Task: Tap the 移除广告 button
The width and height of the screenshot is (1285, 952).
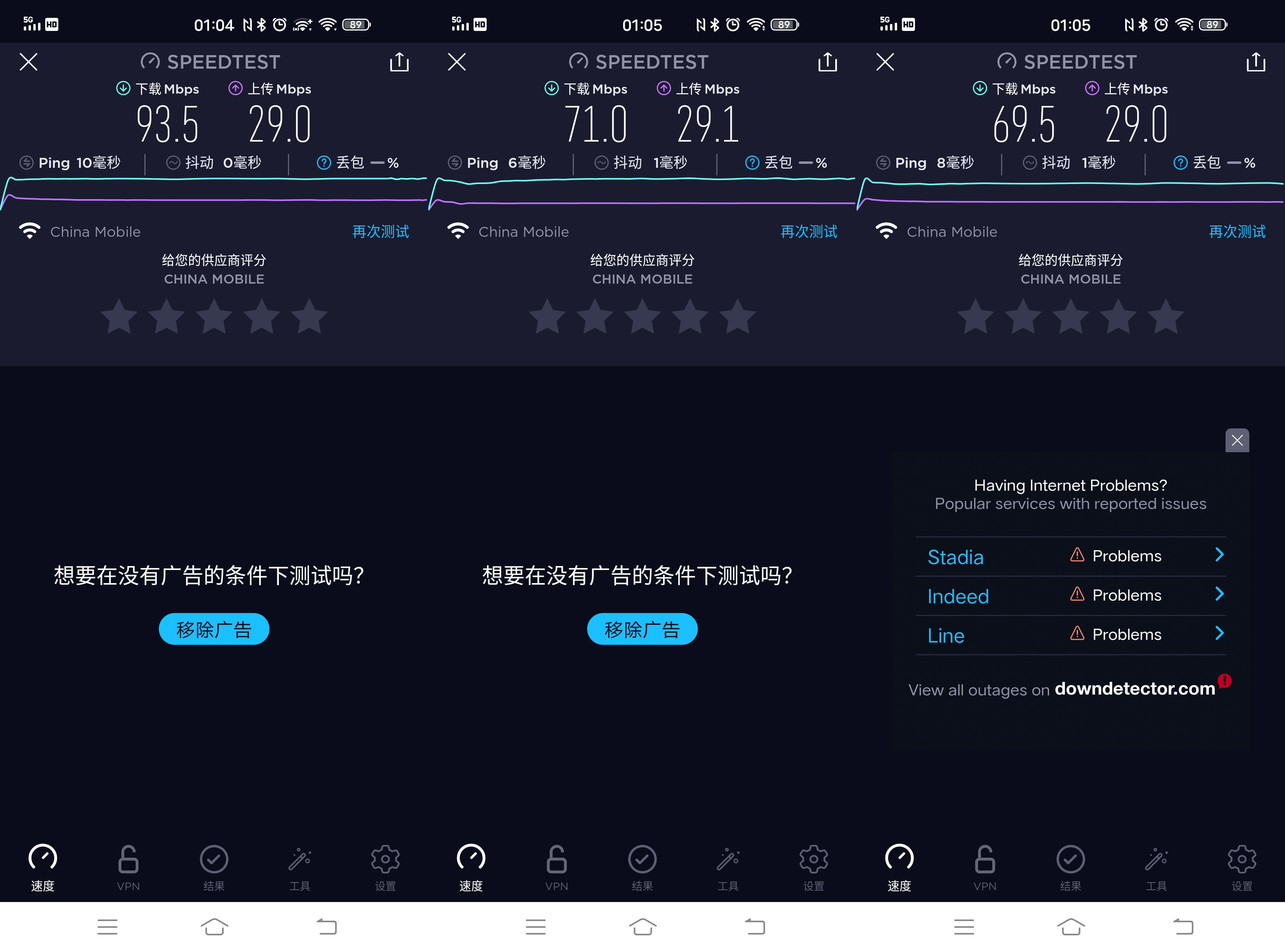Action: [x=214, y=629]
